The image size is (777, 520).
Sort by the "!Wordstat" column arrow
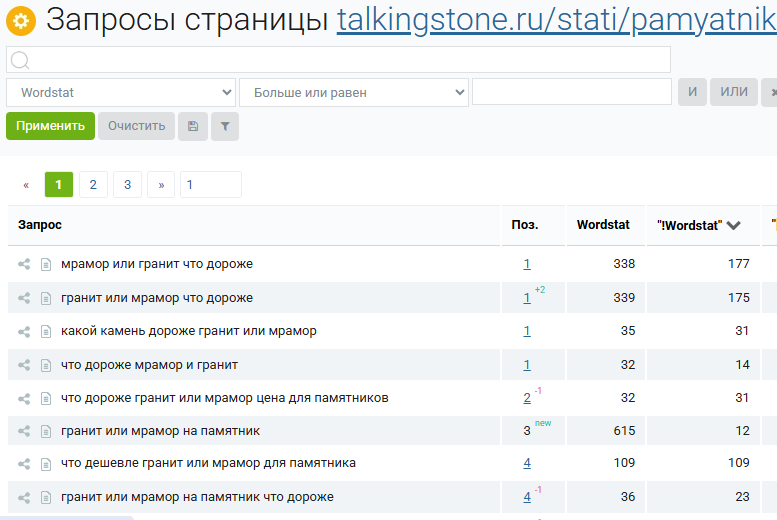tap(733, 226)
